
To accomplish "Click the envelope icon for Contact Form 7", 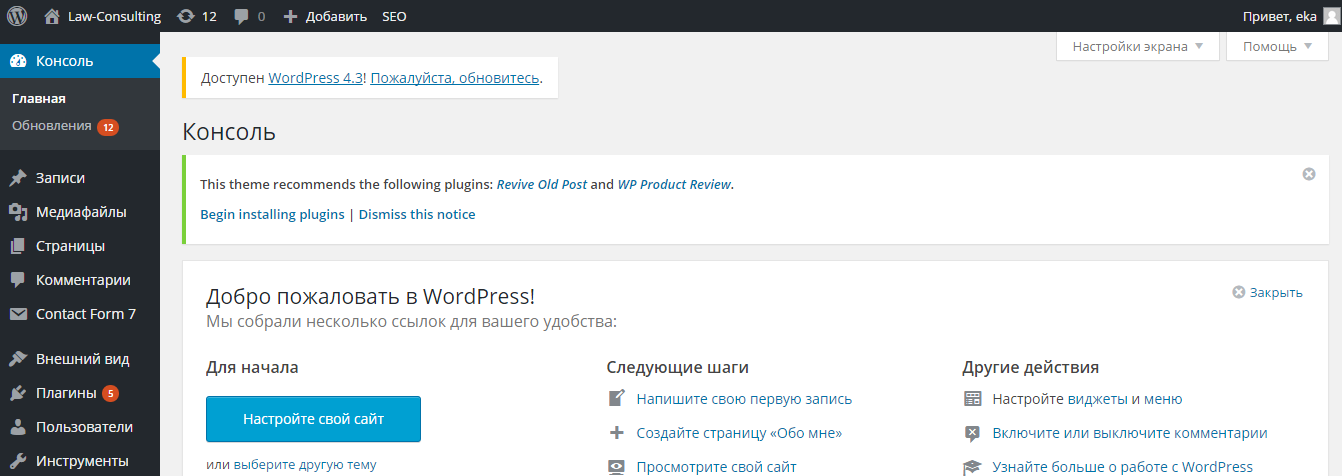I will pos(18,314).
